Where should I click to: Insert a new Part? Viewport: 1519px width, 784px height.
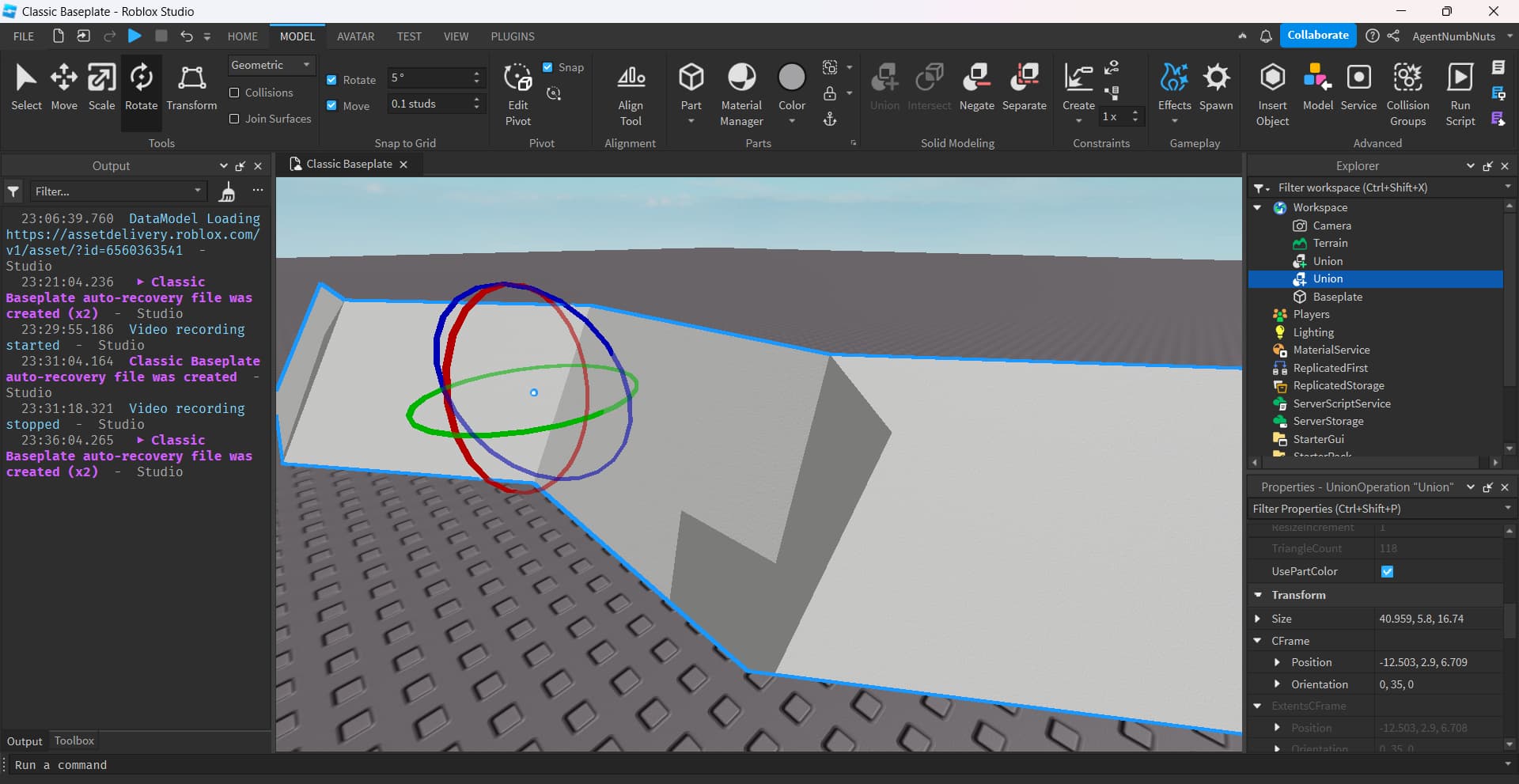691,87
